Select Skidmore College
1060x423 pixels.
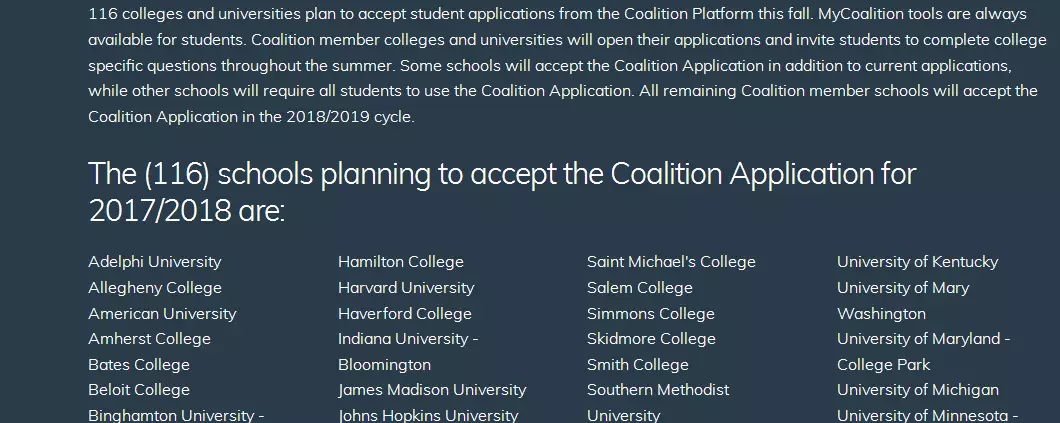coord(652,339)
